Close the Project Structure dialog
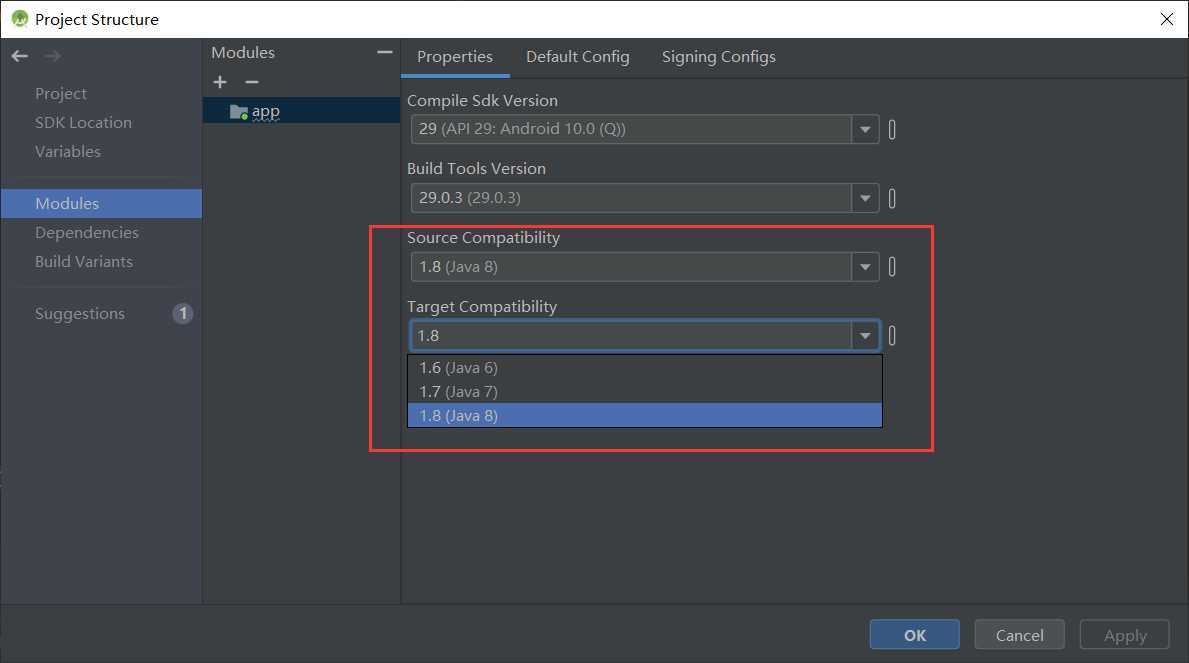The width and height of the screenshot is (1189, 663). (x=1167, y=19)
